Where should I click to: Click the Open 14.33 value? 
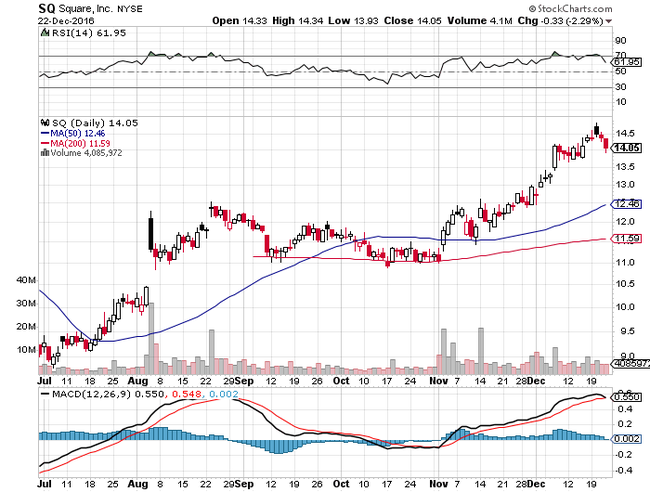click(x=239, y=21)
